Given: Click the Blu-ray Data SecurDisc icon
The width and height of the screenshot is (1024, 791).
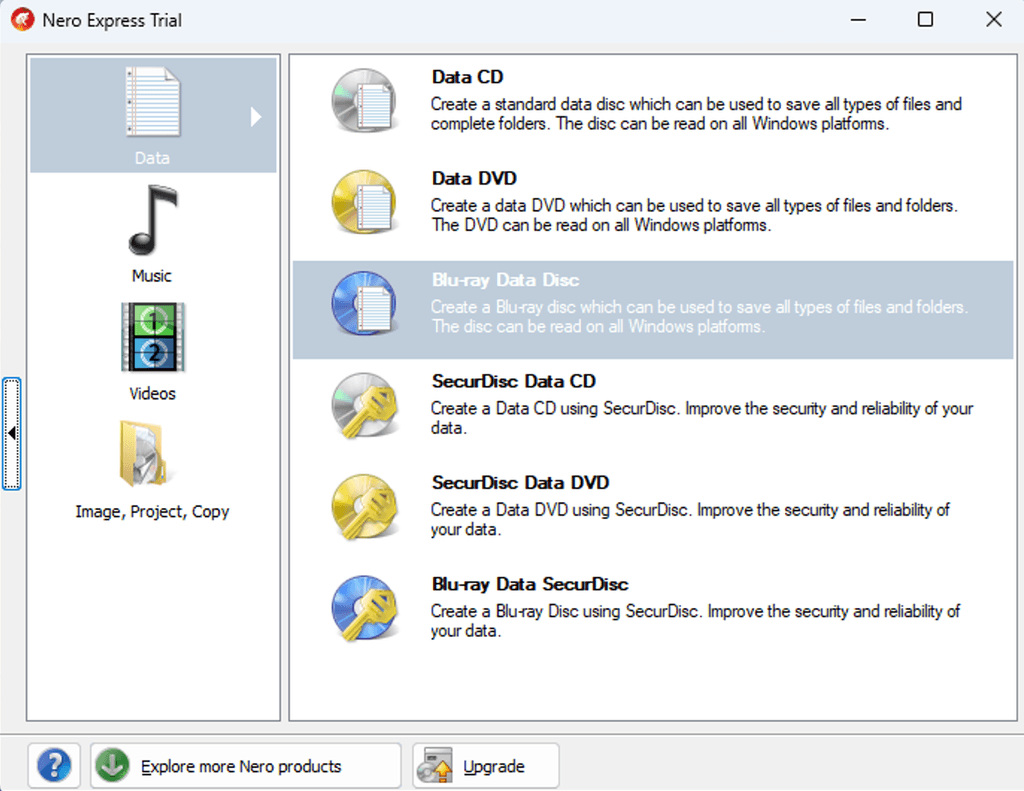Looking at the screenshot, I should 364,607.
